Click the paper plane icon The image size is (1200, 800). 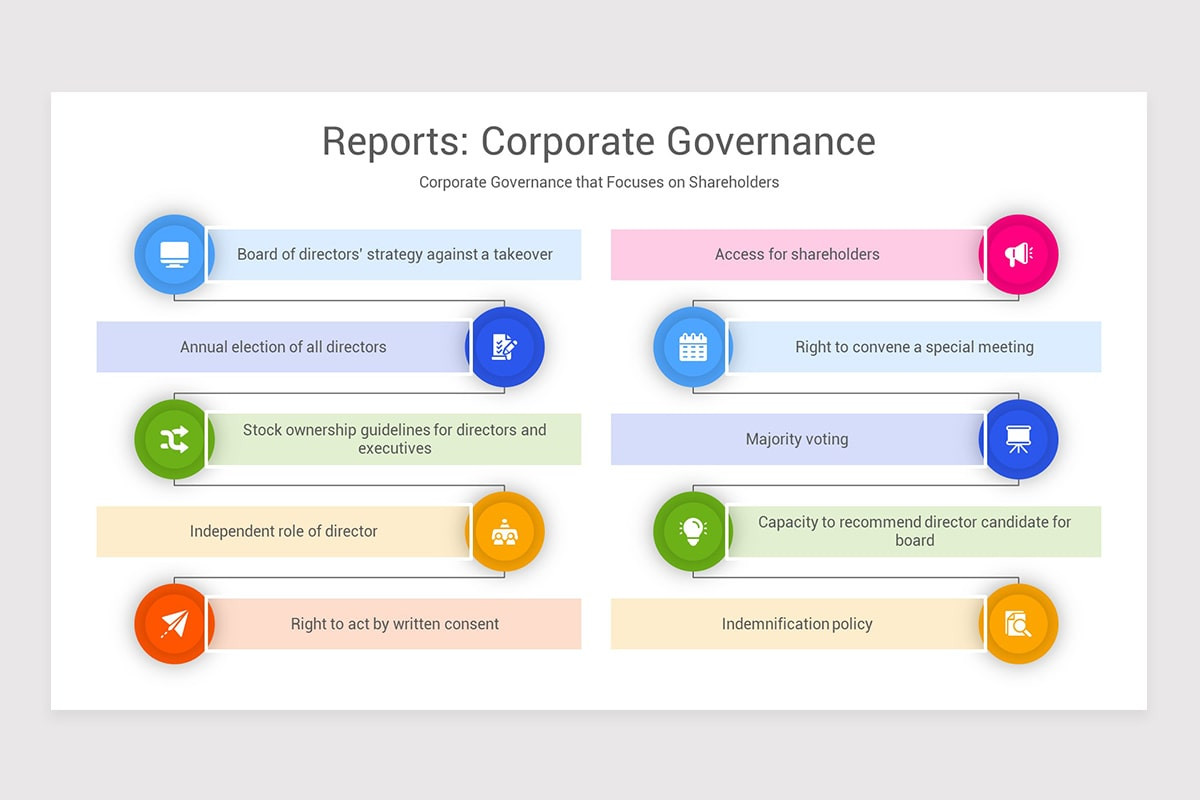tap(173, 624)
